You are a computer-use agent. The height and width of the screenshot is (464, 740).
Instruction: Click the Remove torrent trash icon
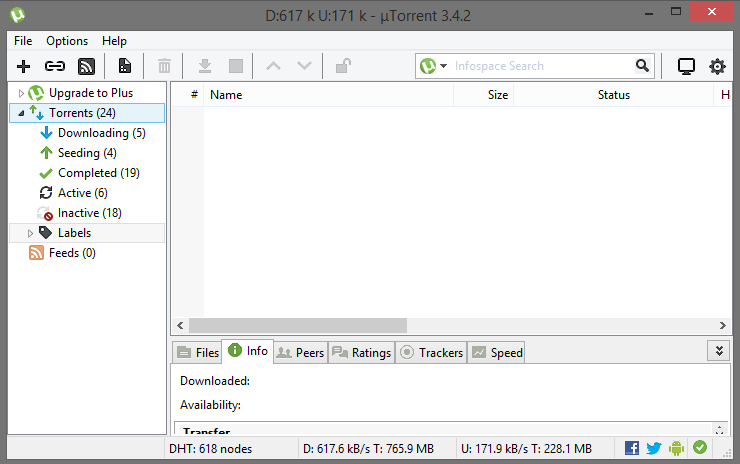[164, 66]
